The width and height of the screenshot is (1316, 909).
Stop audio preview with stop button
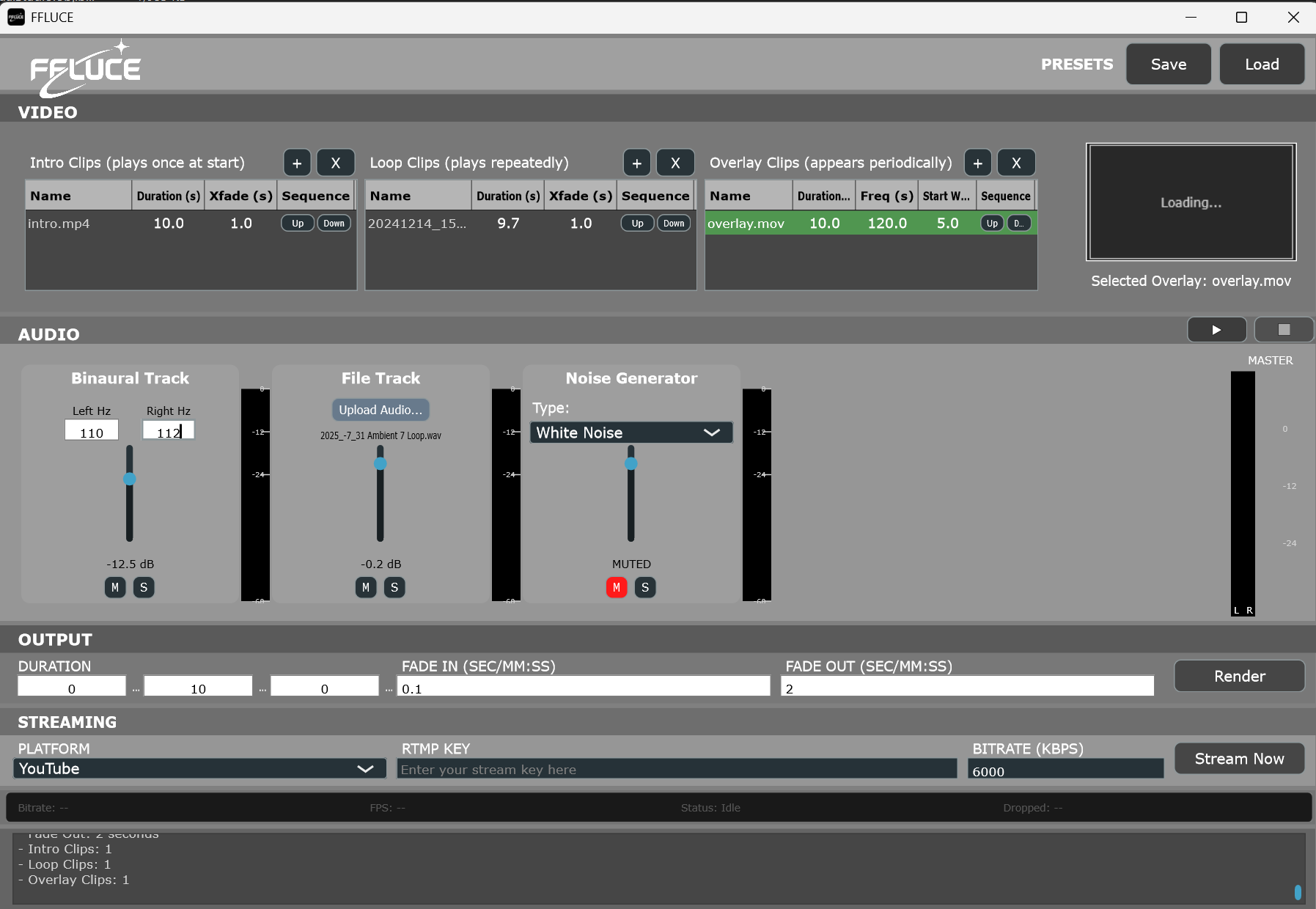click(x=1284, y=330)
